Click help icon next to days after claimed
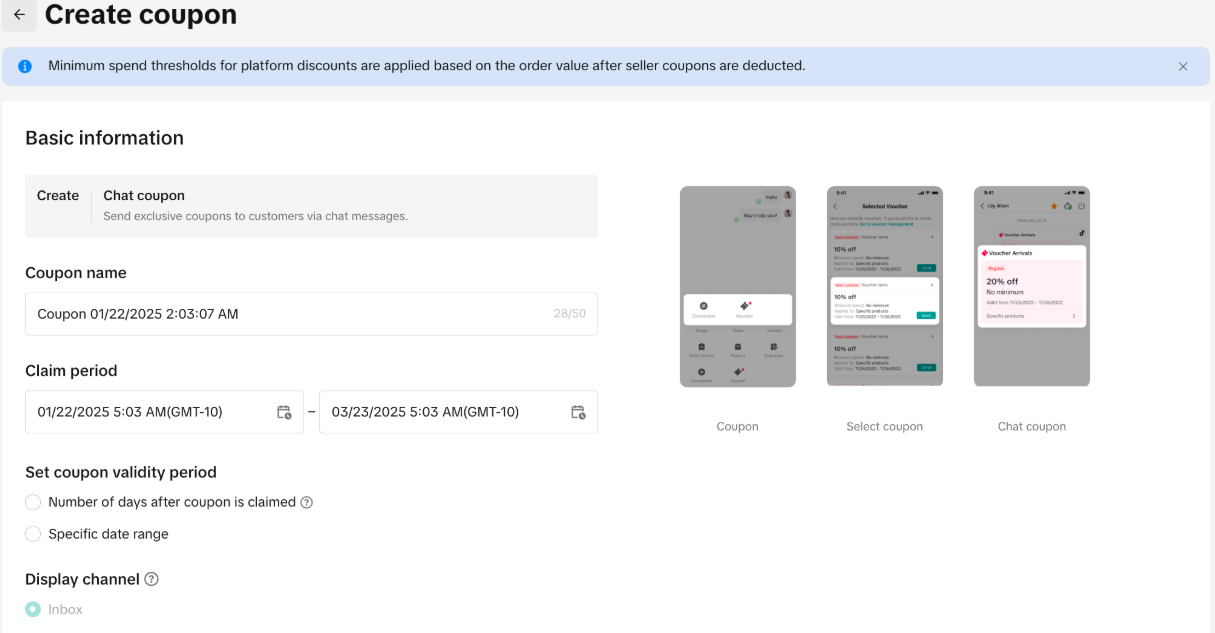This screenshot has height=633, width=1215. click(307, 502)
